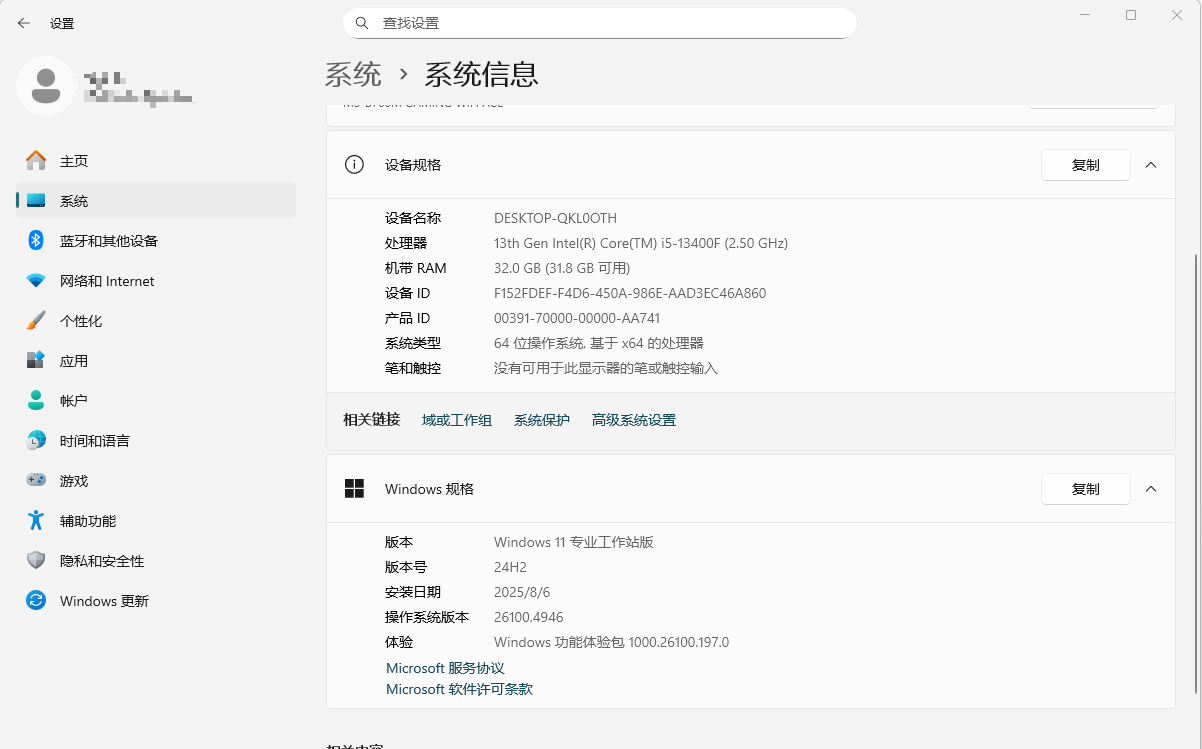
Task: Open Windows 更新 page
Action: [x=156, y=601]
